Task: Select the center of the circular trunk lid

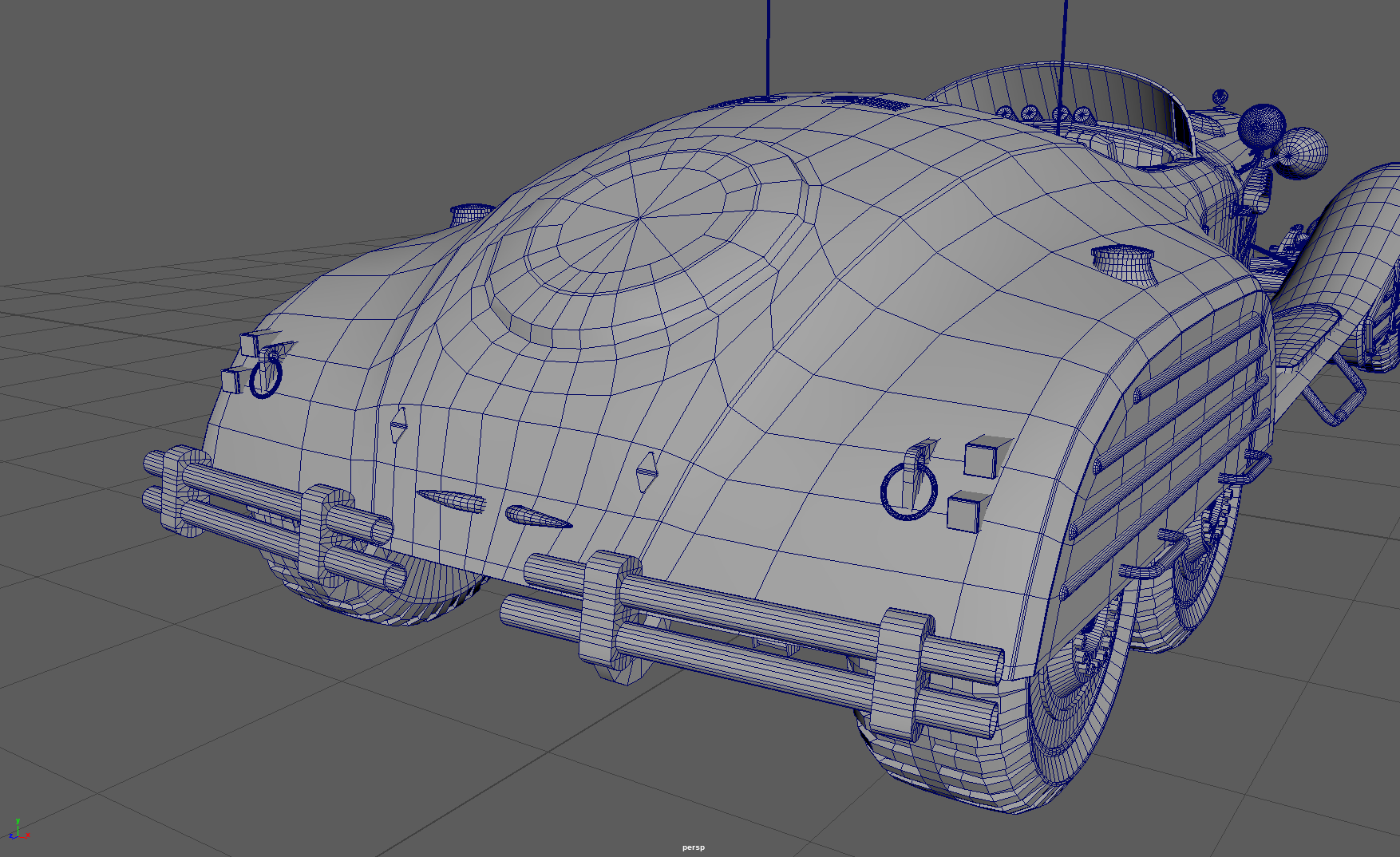Action: [x=639, y=217]
